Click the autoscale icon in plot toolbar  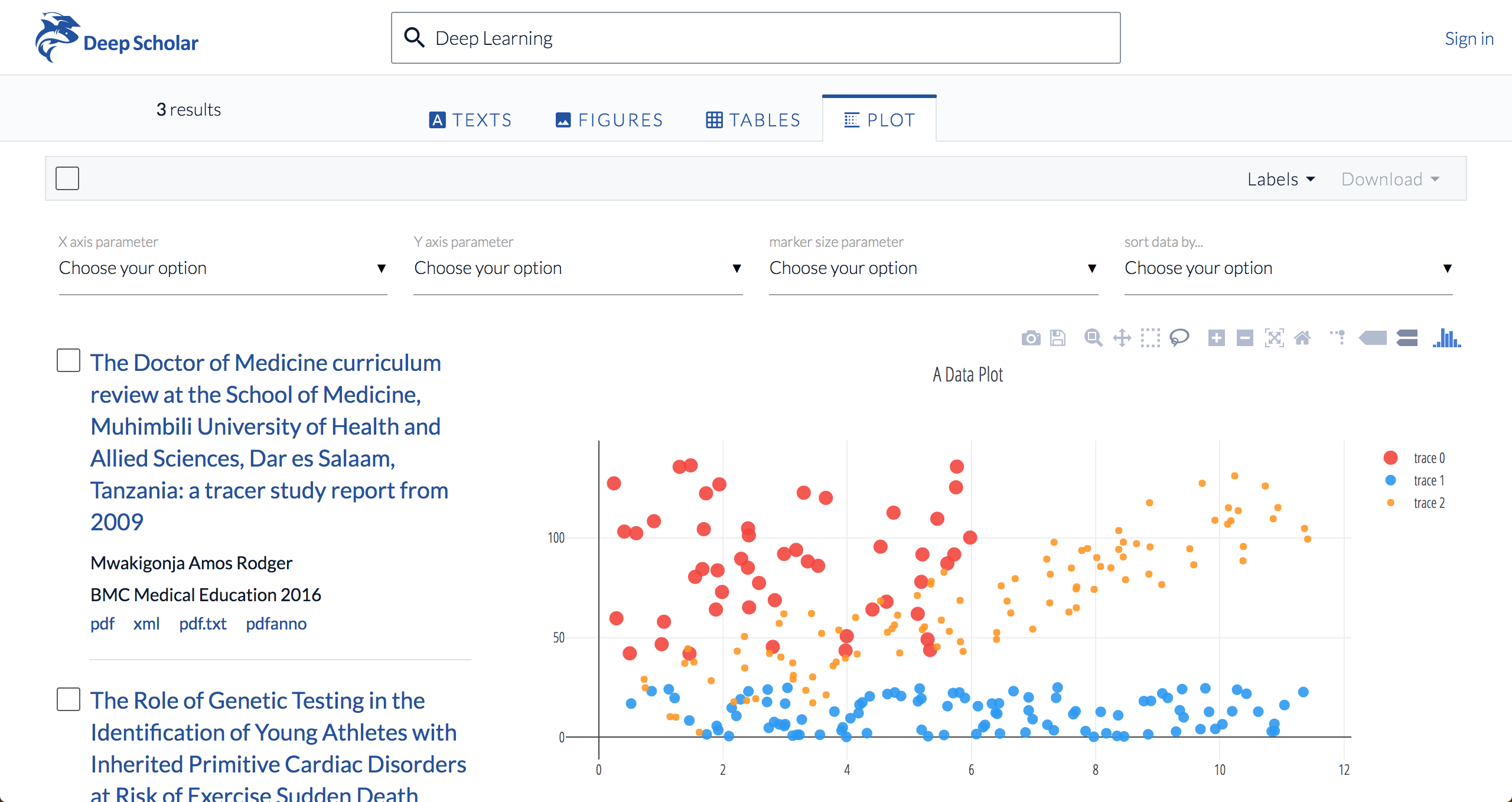tap(1274, 338)
